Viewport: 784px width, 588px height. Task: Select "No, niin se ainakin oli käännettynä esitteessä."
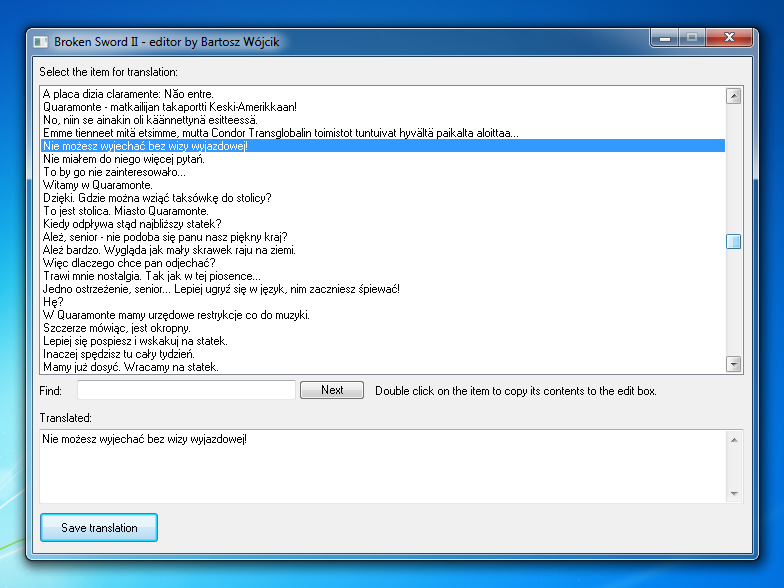pos(382,120)
